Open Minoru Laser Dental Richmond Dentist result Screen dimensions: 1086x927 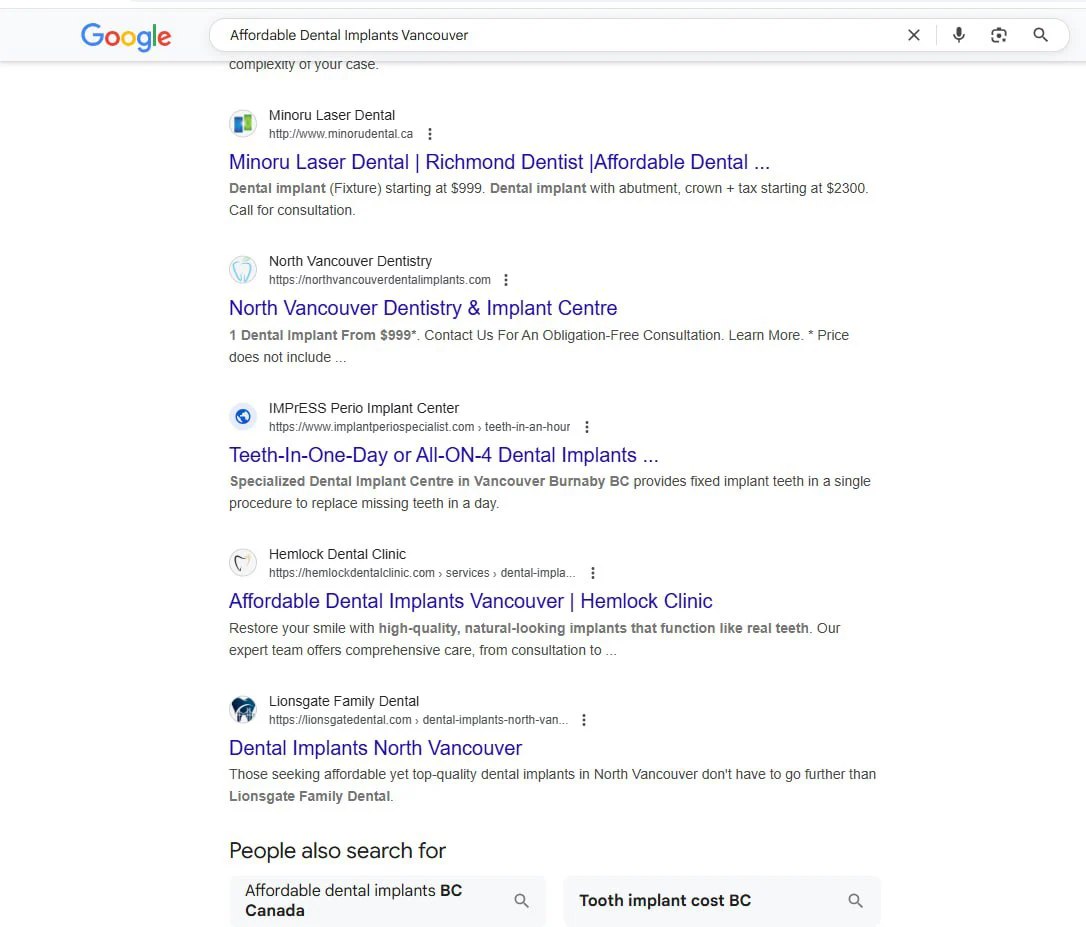tap(499, 162)
